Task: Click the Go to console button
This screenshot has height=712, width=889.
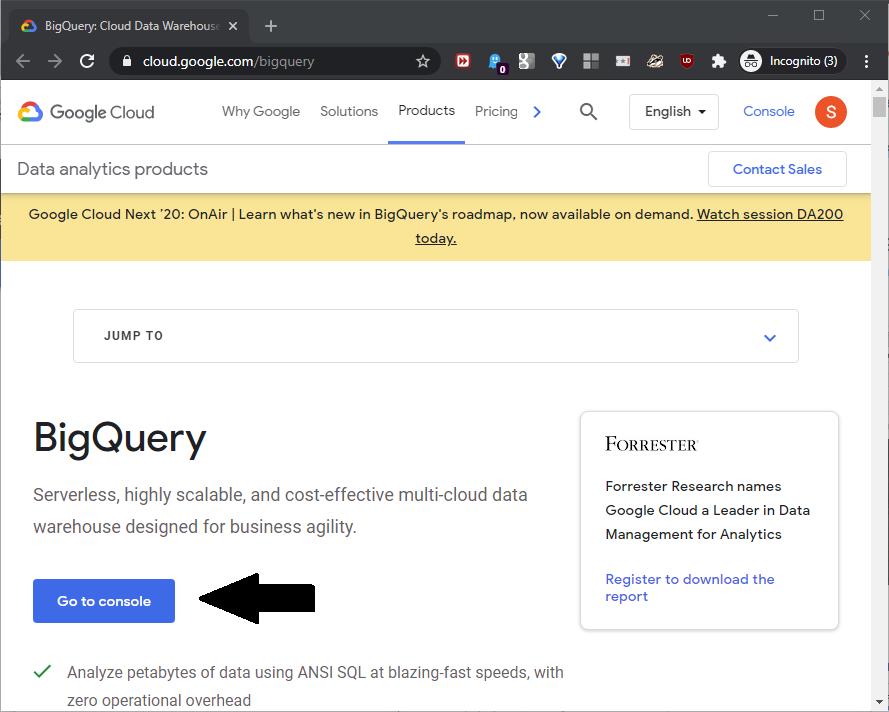Action: coord(104,601)
